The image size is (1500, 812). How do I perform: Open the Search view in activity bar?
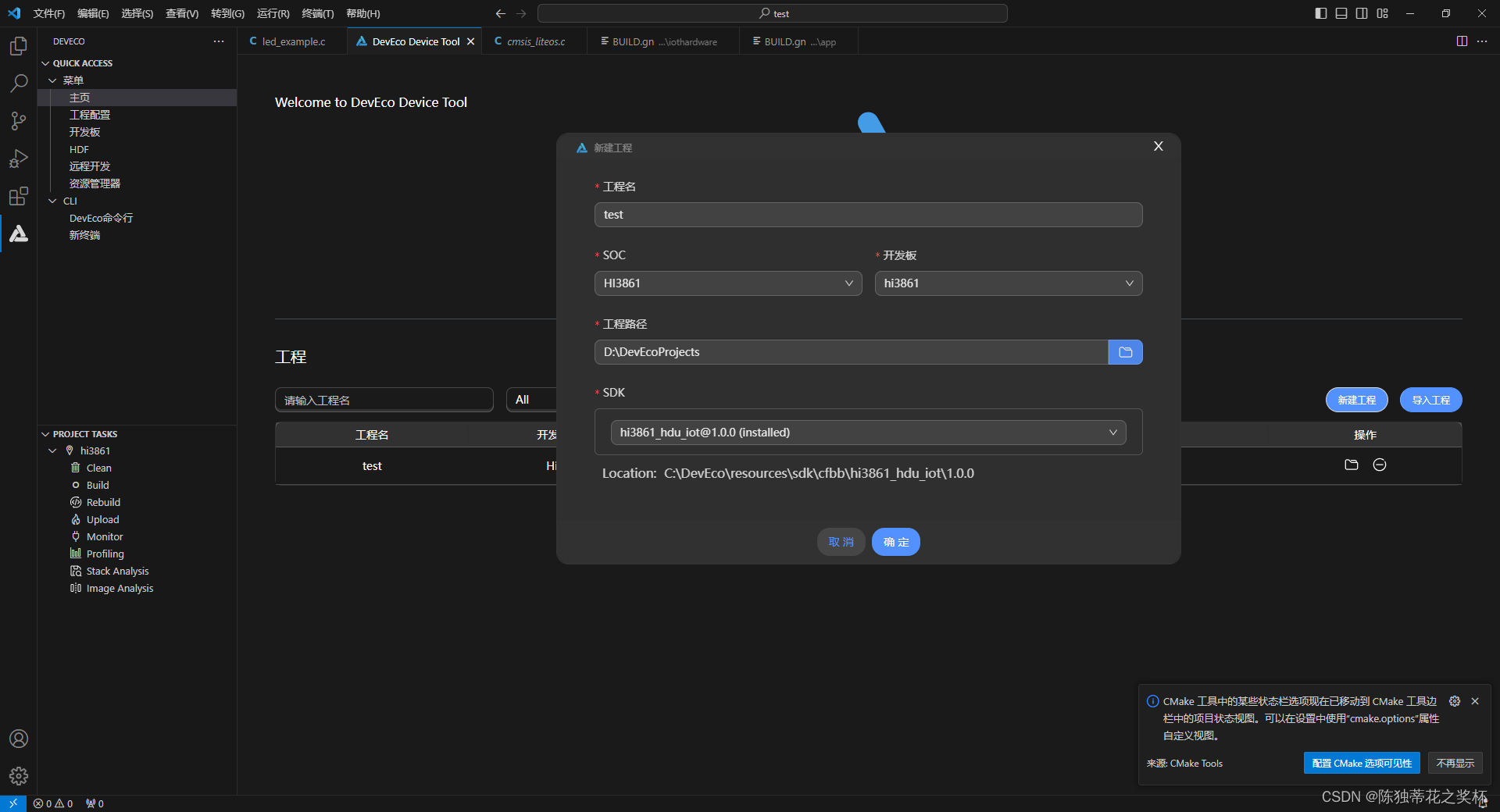pos(19,84)
